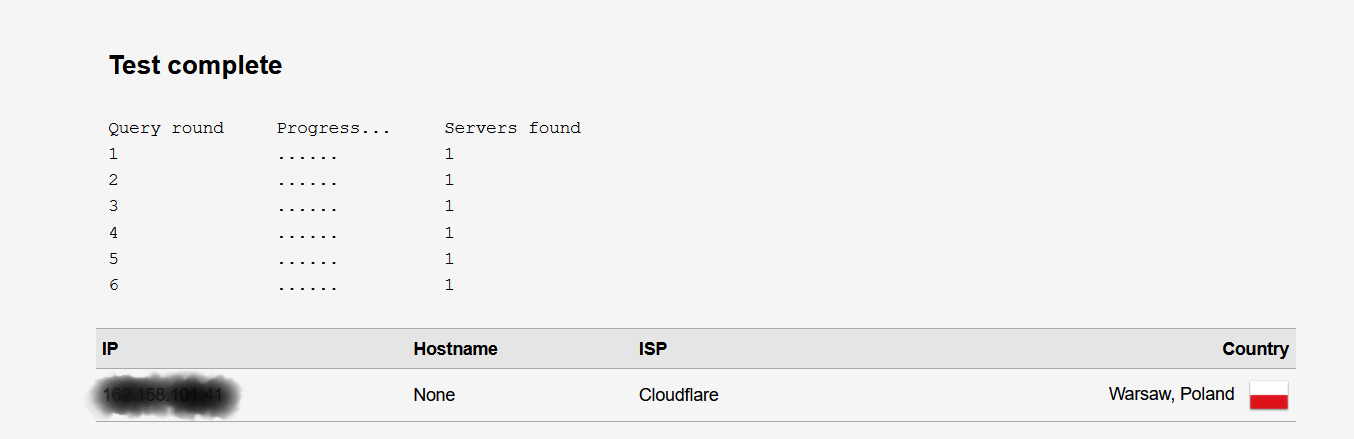Select the ISP column header
The height and width of the screenshot is (439, 1354).
pyautogui.click(x=653, y=349)
